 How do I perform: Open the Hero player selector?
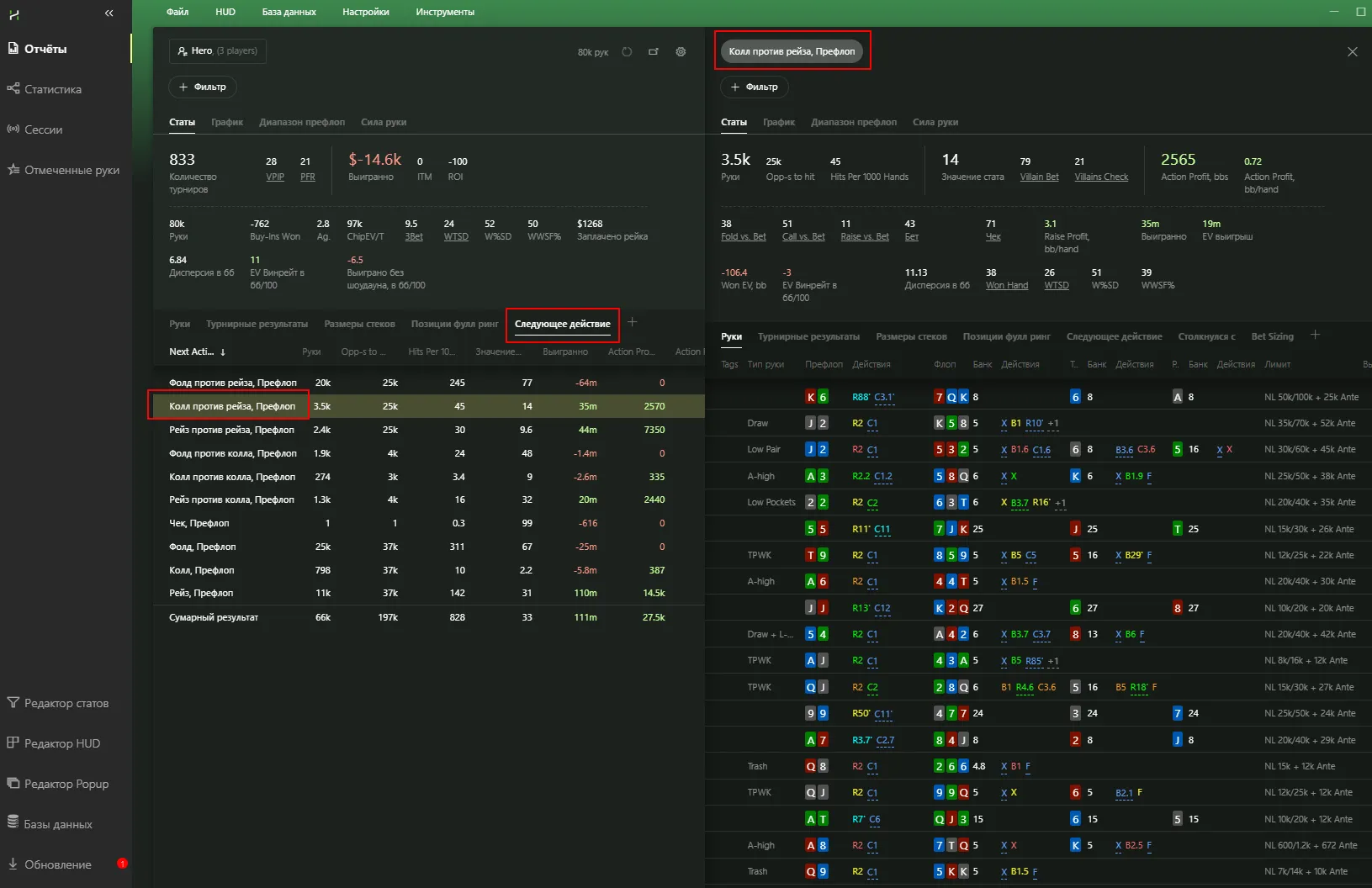217,51
